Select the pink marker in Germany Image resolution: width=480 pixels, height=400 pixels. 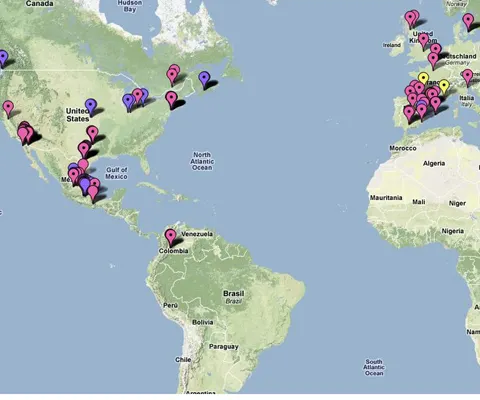point(433,60)
